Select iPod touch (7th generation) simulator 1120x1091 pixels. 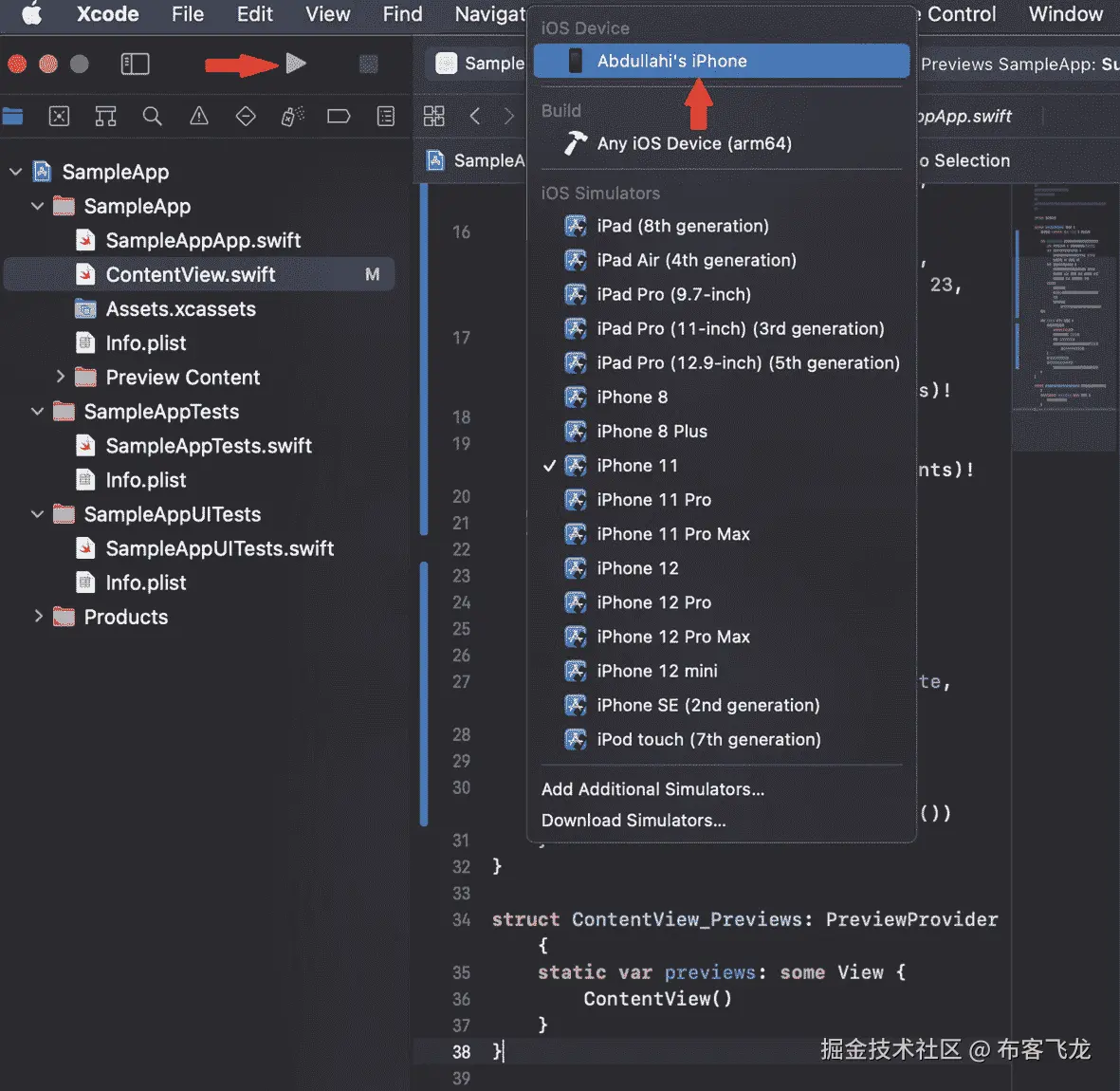point(722,739)
